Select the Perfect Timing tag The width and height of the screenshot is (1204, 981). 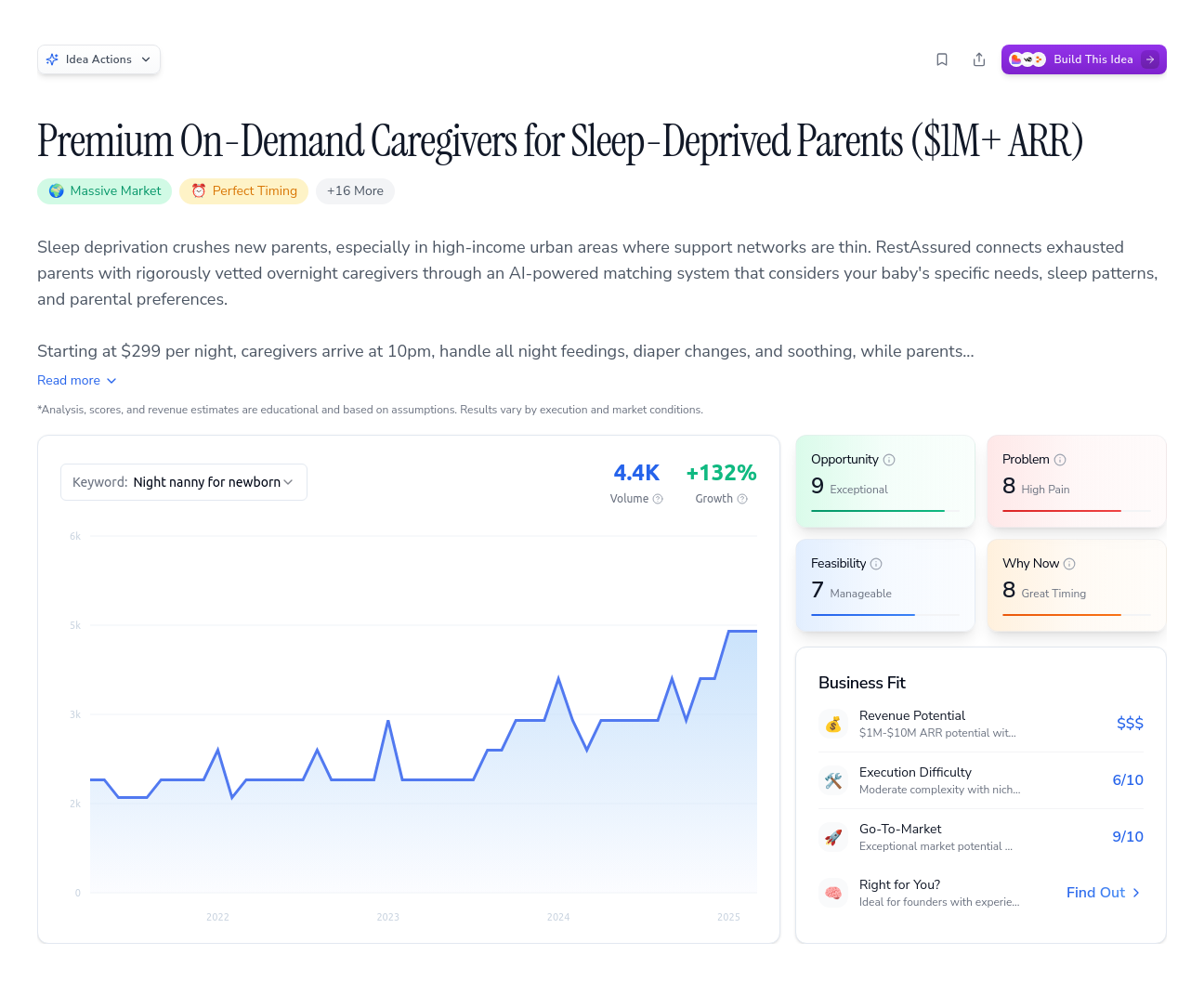(x=244, y=191)
